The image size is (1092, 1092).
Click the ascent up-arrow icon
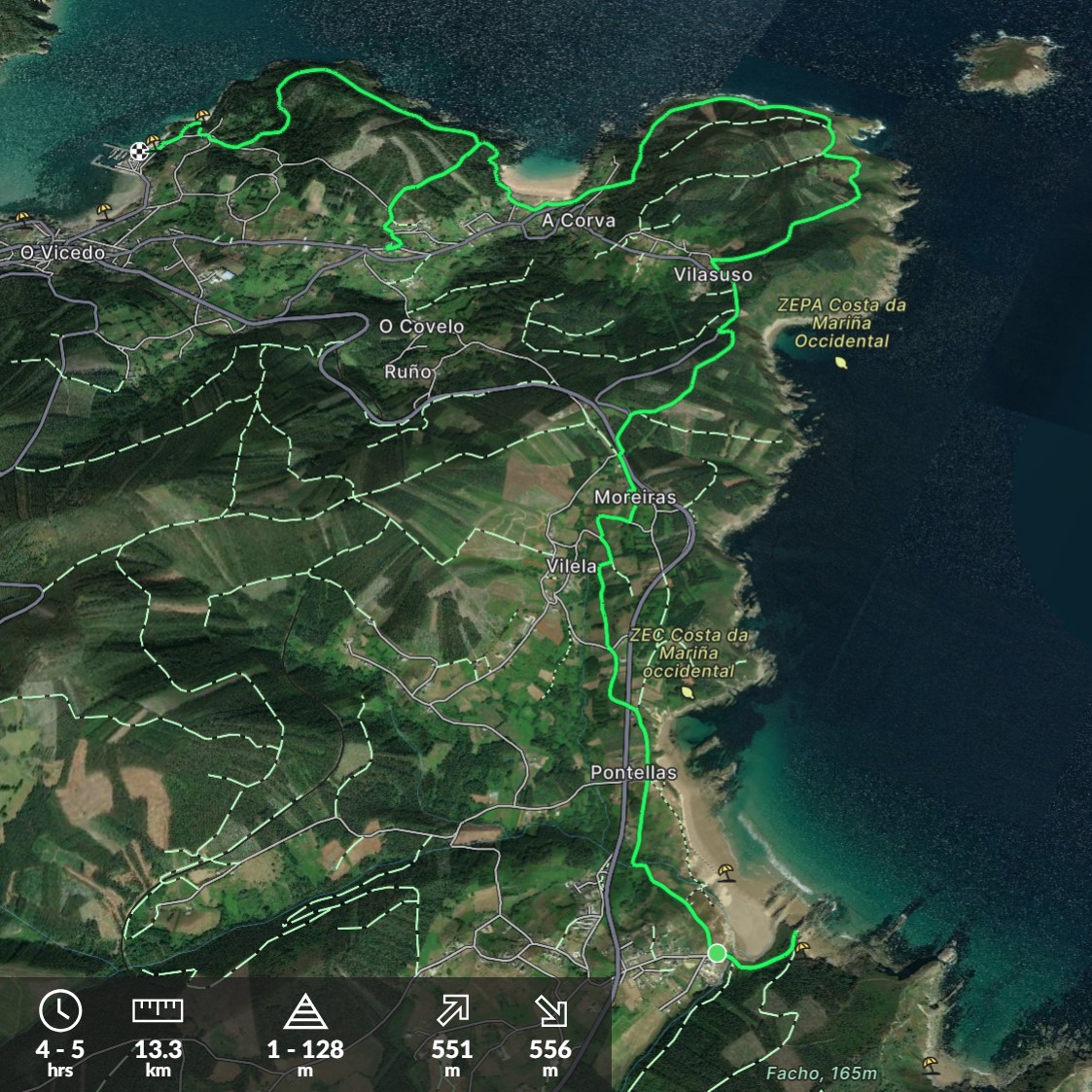click(x=452, y=1011)
